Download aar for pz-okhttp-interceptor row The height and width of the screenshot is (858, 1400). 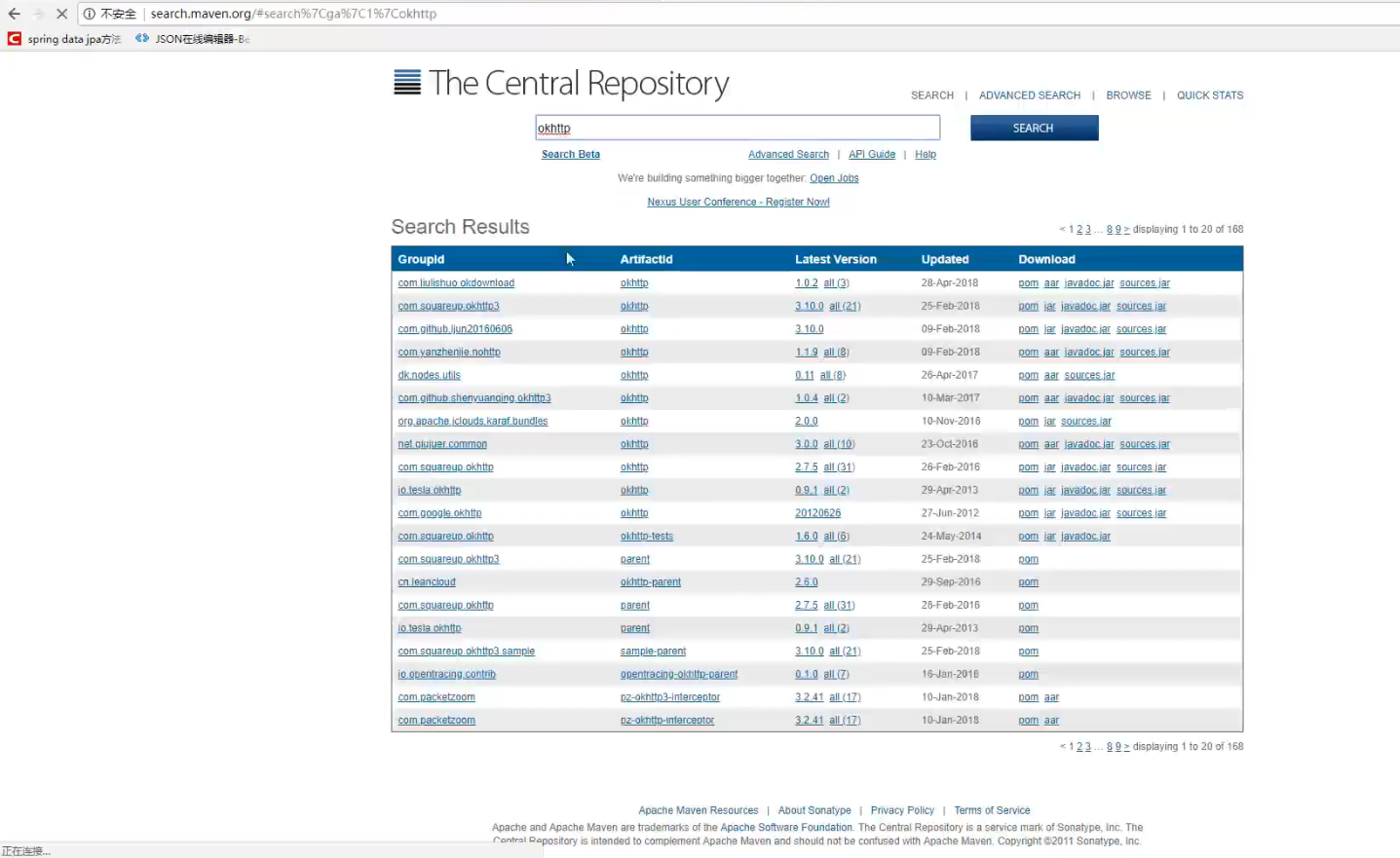1051,721
